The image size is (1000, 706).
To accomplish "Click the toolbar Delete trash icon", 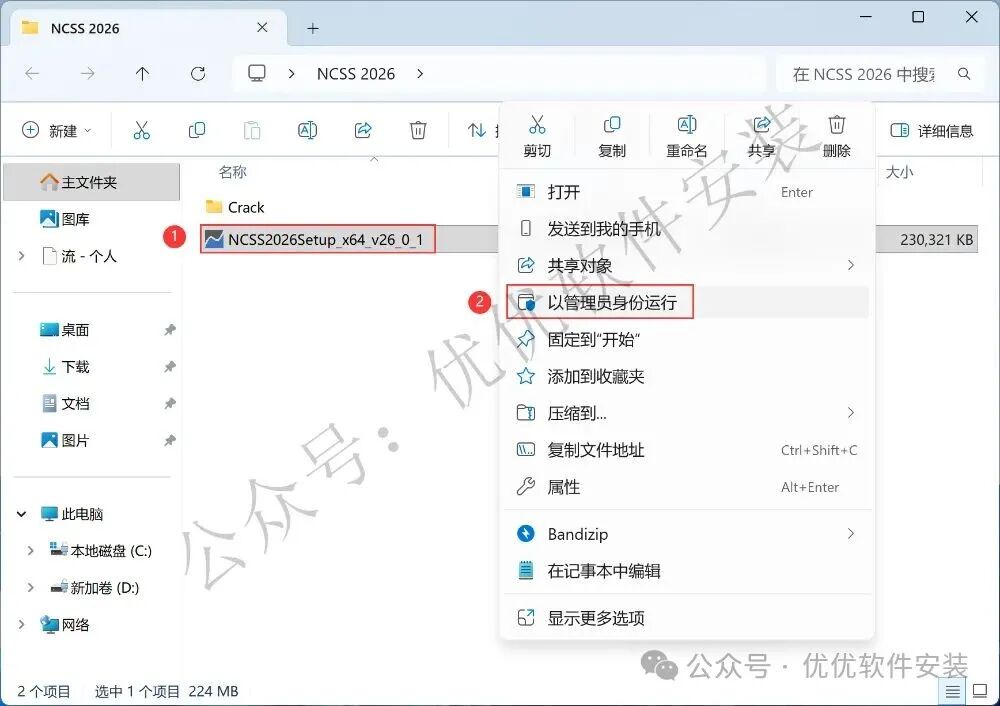I will coord(418,130).
